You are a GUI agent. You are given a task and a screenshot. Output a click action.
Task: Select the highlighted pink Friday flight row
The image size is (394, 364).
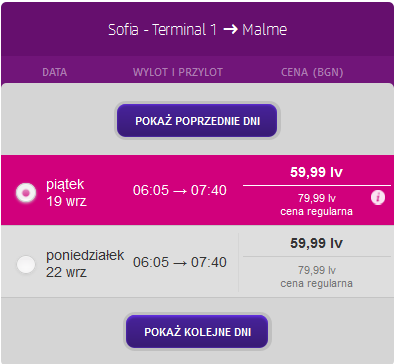[197, 190]
